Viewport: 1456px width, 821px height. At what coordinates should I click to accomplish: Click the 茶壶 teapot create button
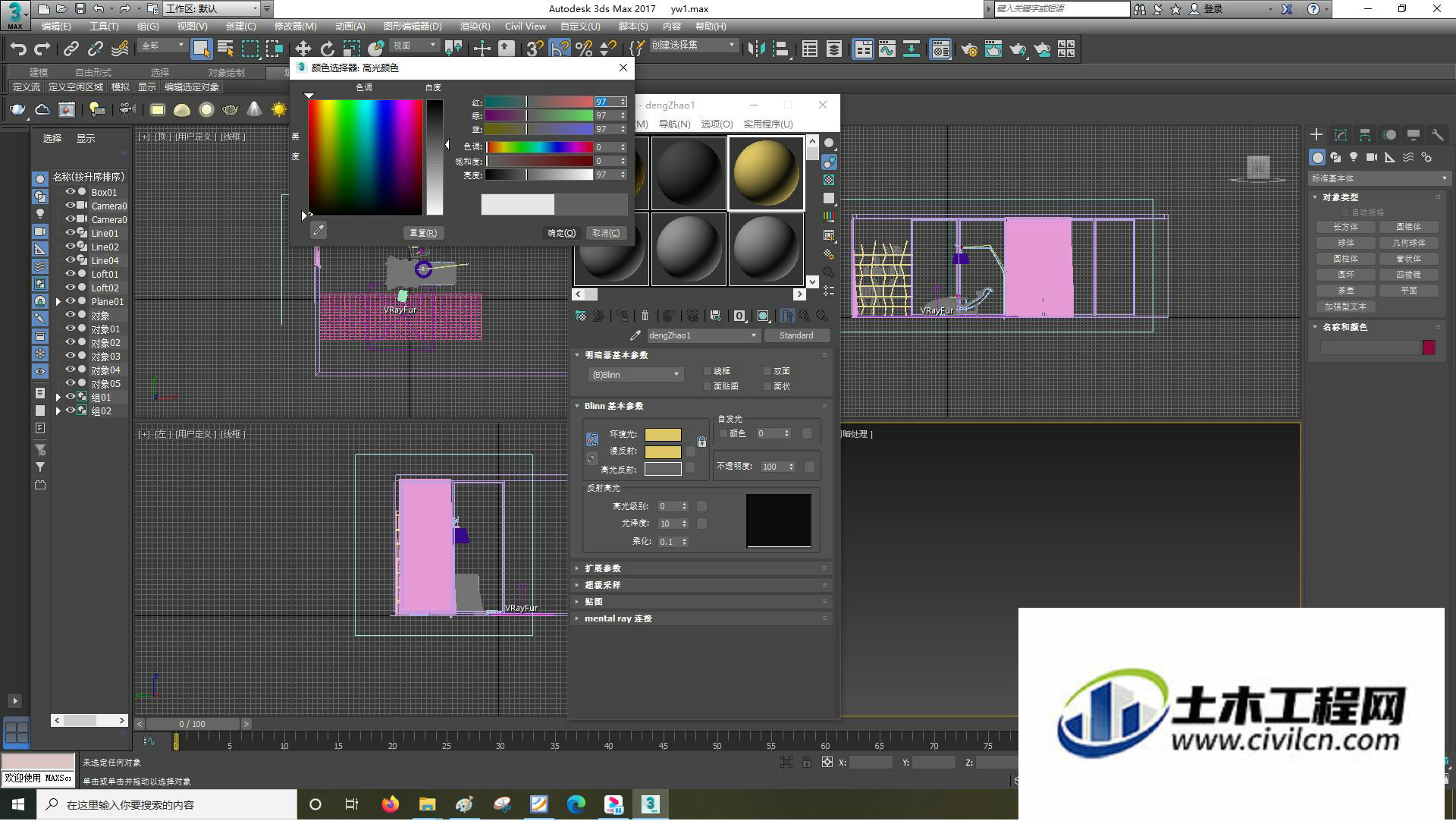[x=1345, y=291]
